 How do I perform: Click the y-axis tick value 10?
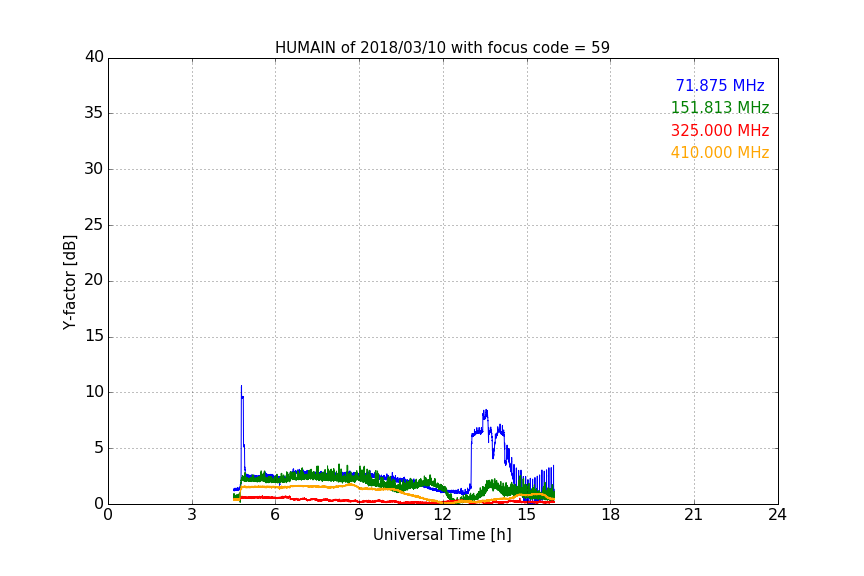click(94, 392)
